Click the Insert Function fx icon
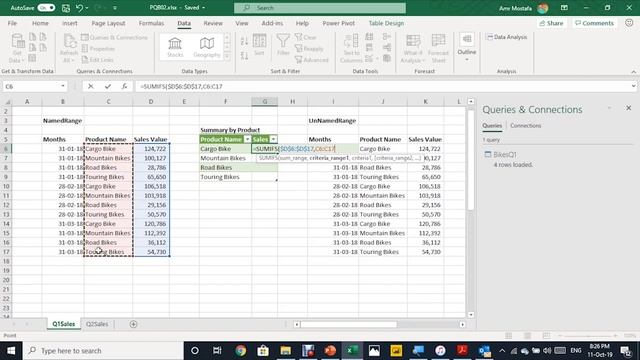Viewport: 640px width, 360px height. tap(124, 86)
